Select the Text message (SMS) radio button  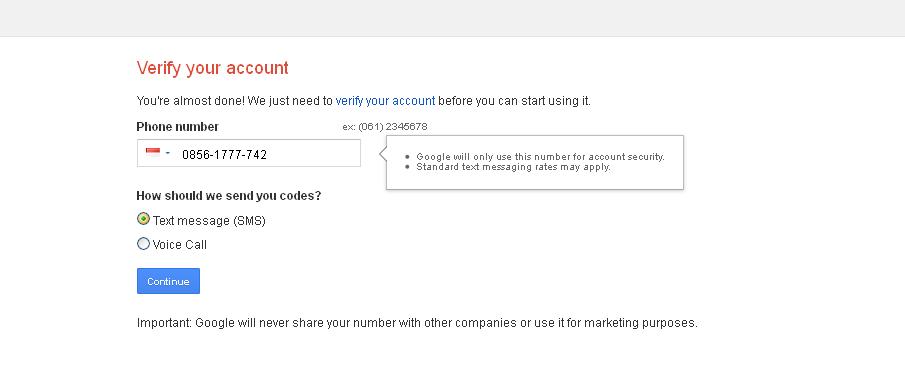[x=143, y=219]
